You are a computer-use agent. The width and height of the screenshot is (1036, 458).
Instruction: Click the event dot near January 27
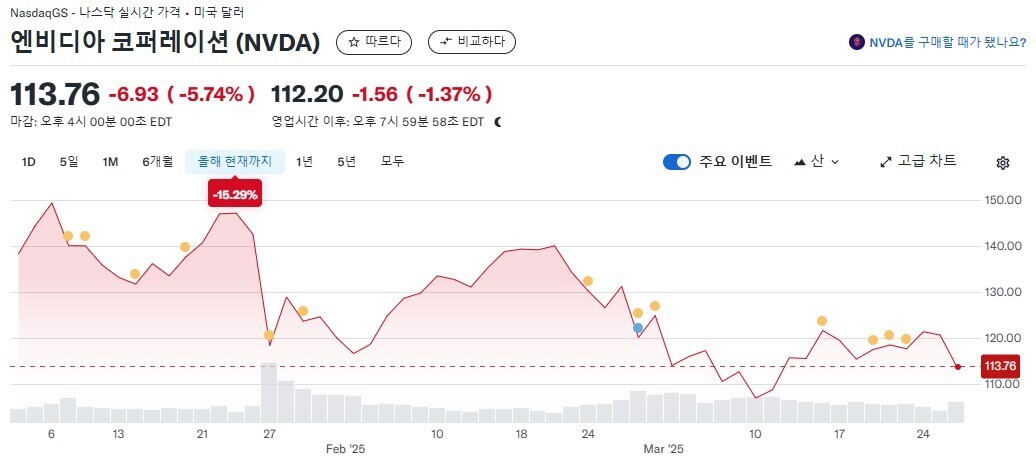269,335
